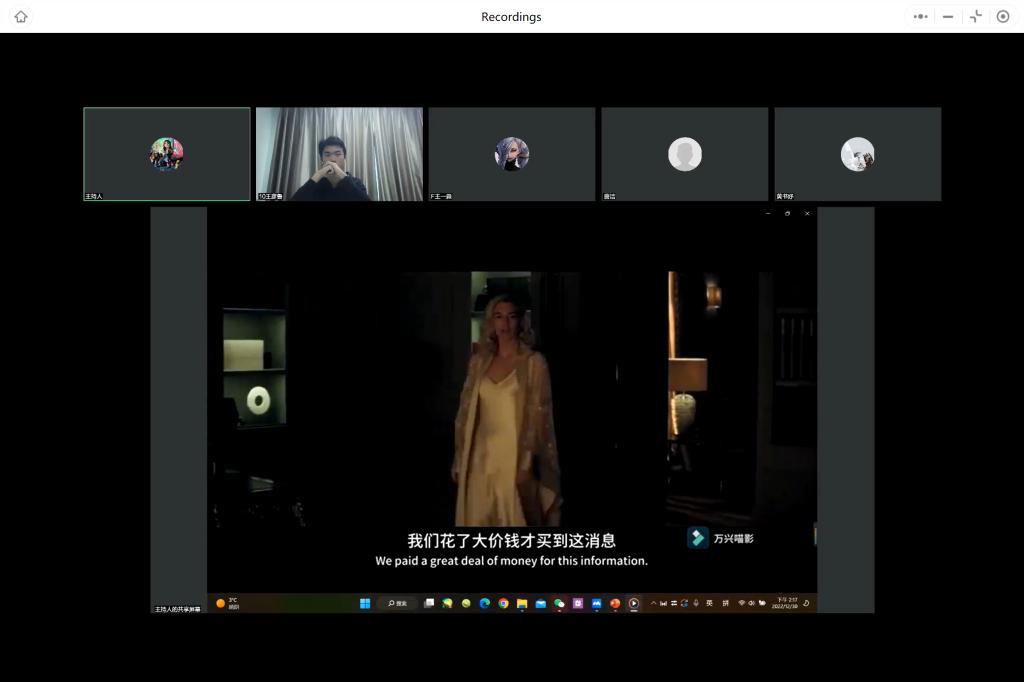Screen dimensions: 1024x682
Task: Open Microsoft Edge in the taskbar
Action: tap(485, 603)
